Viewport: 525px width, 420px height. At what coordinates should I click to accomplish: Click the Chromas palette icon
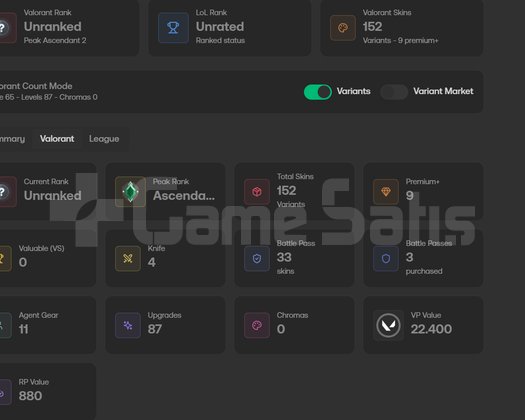click(257, 325)
